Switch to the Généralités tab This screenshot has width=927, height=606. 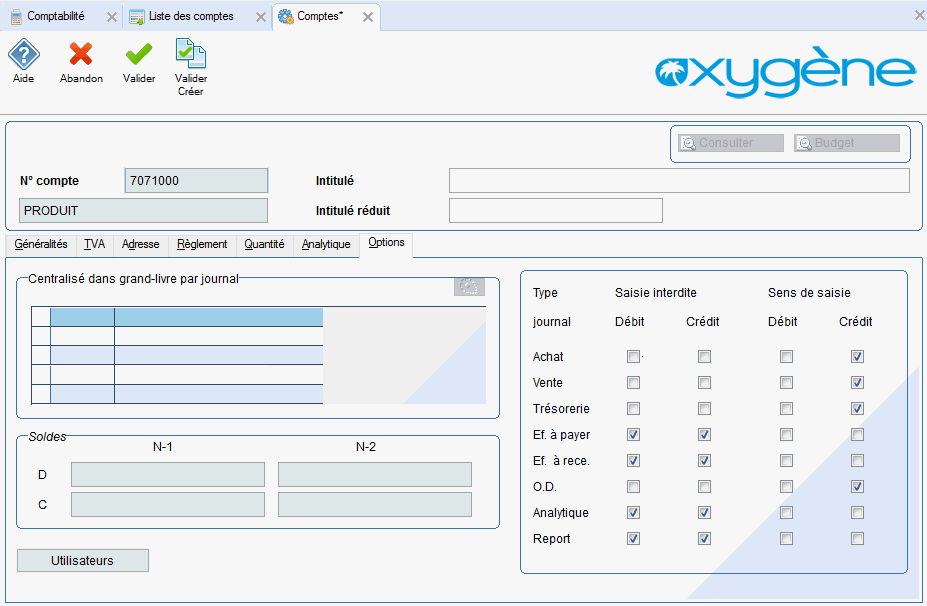click(41, 244)
